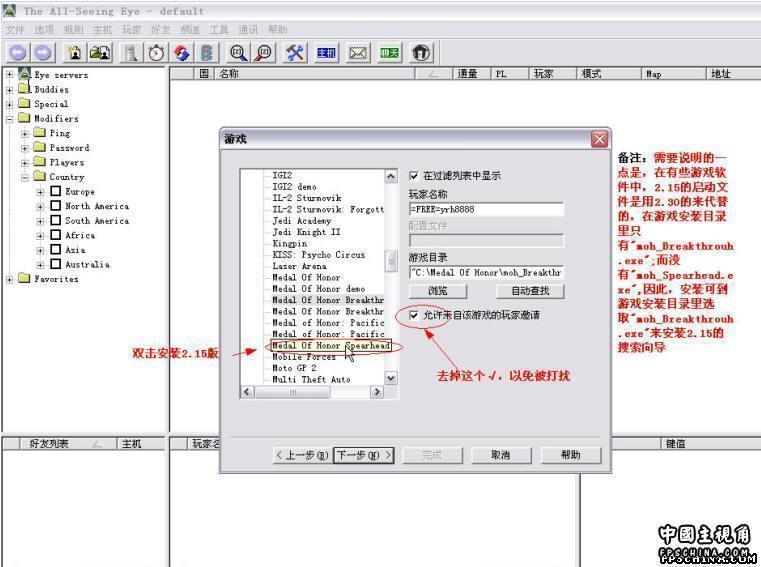The height and width of the screenshot is (567, 761).
Task: Check the Australia checkbox
Action: click(56, 264)
